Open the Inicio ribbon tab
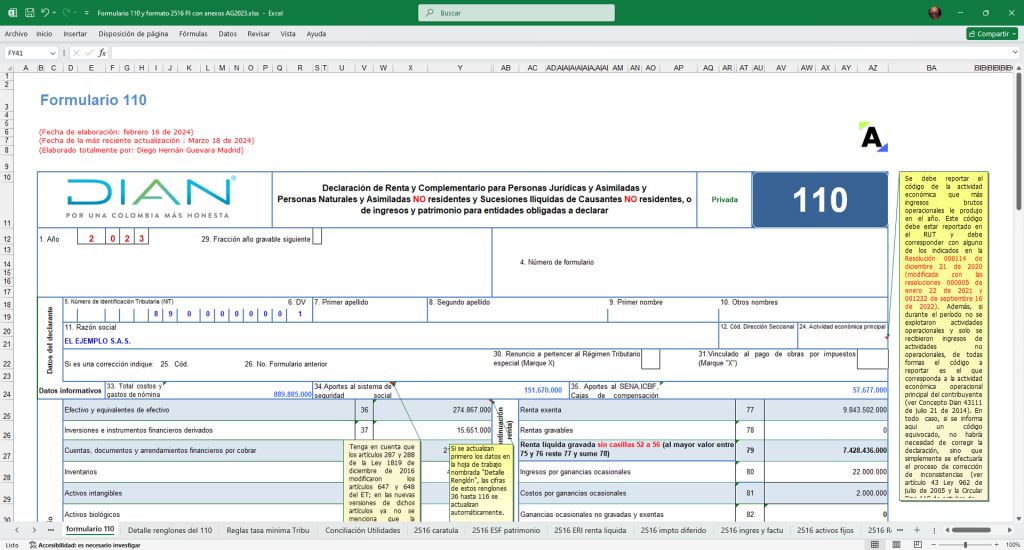 pos(44,34)
